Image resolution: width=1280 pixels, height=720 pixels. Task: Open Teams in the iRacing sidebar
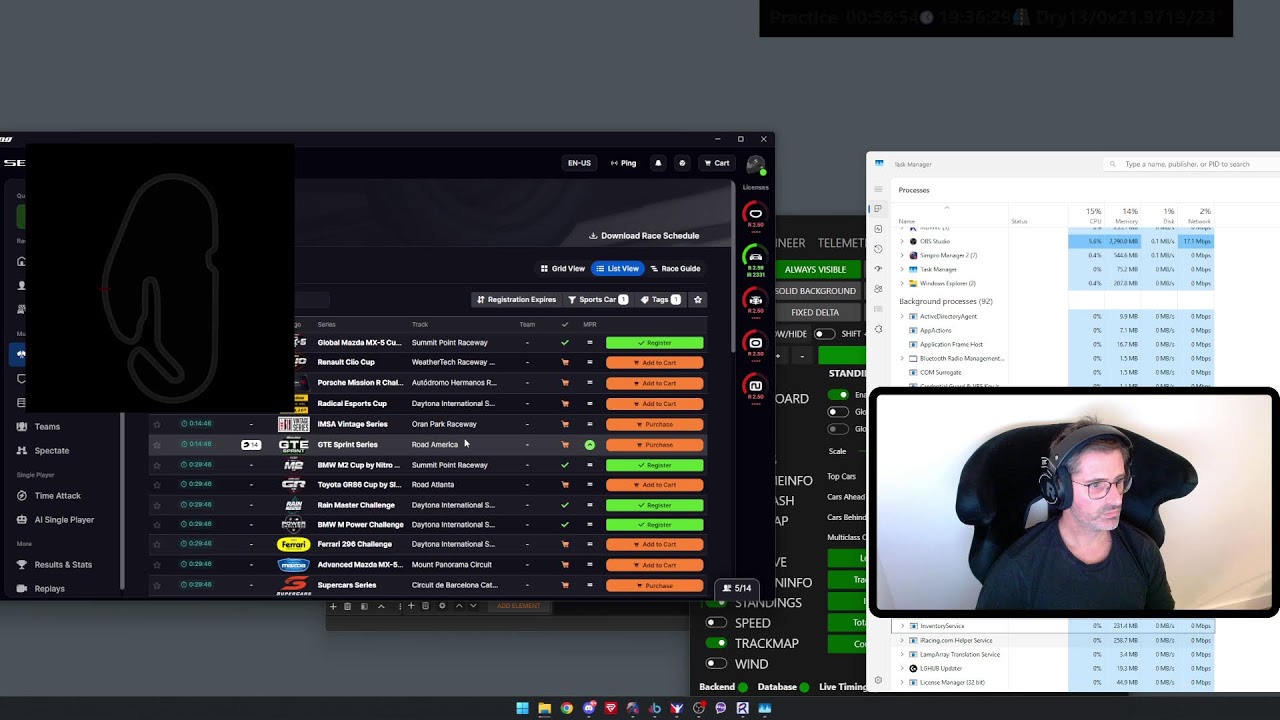[x=47, y=427]
